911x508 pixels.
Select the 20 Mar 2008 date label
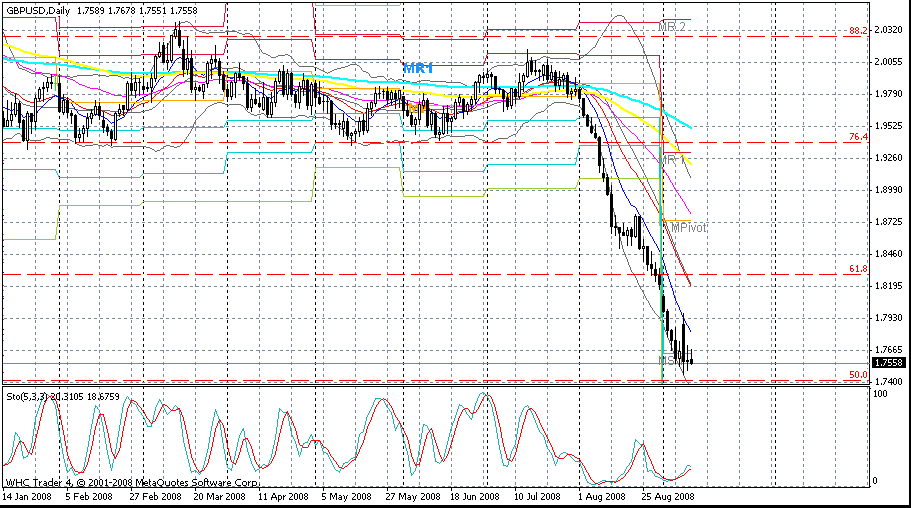tap(218, 495)
